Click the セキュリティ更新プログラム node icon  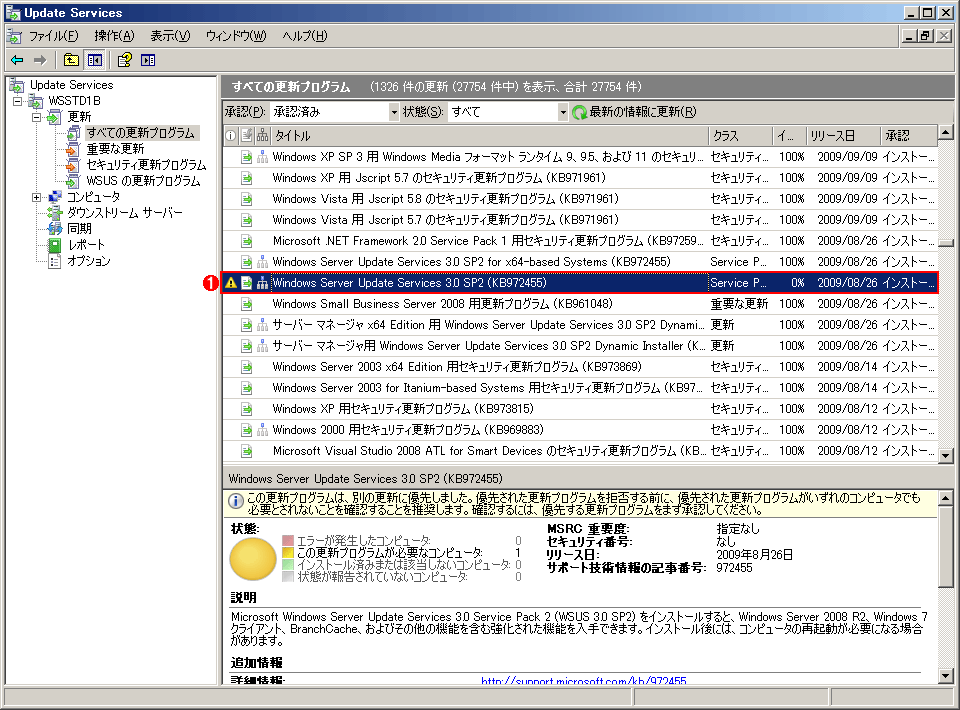[x=73, y=165]
